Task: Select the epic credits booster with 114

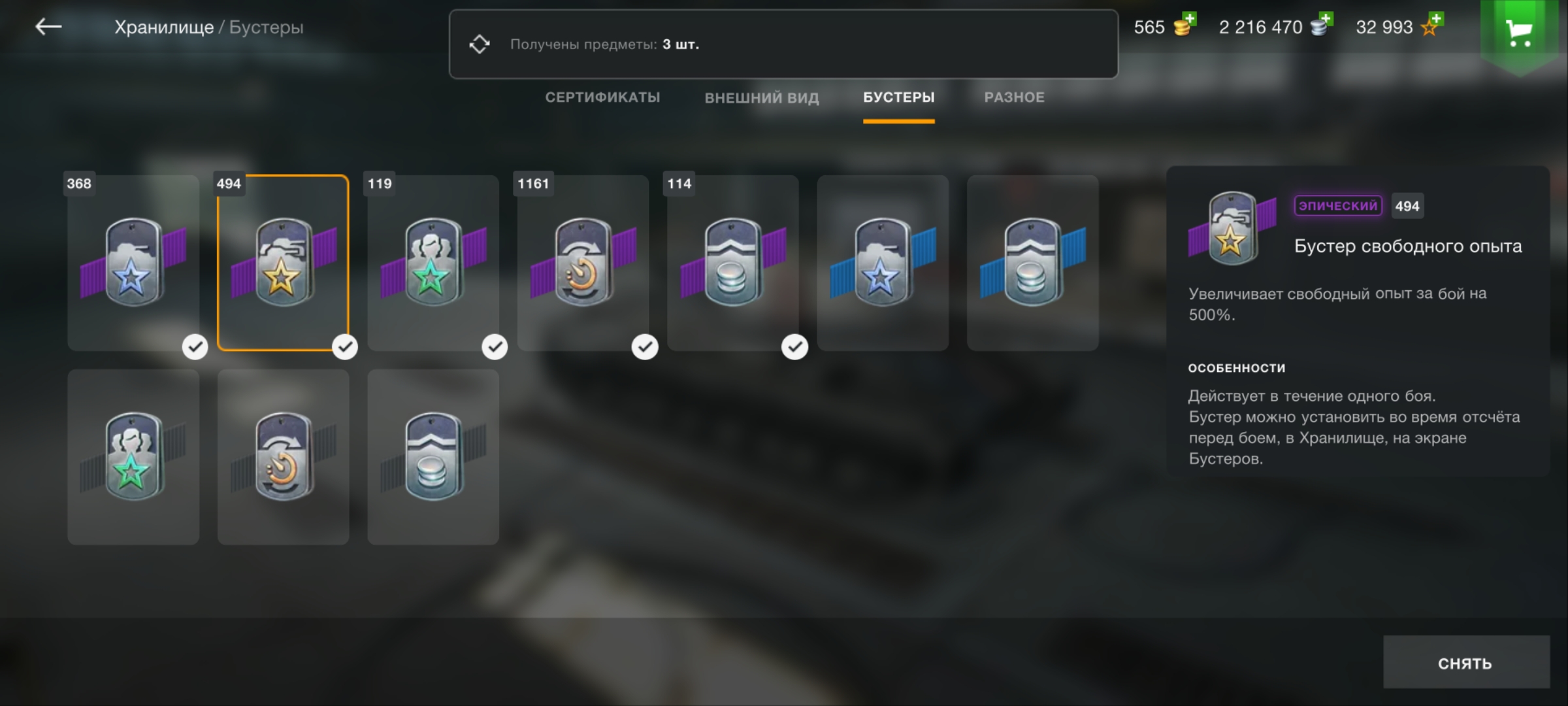Action: [x=732, y=262]
